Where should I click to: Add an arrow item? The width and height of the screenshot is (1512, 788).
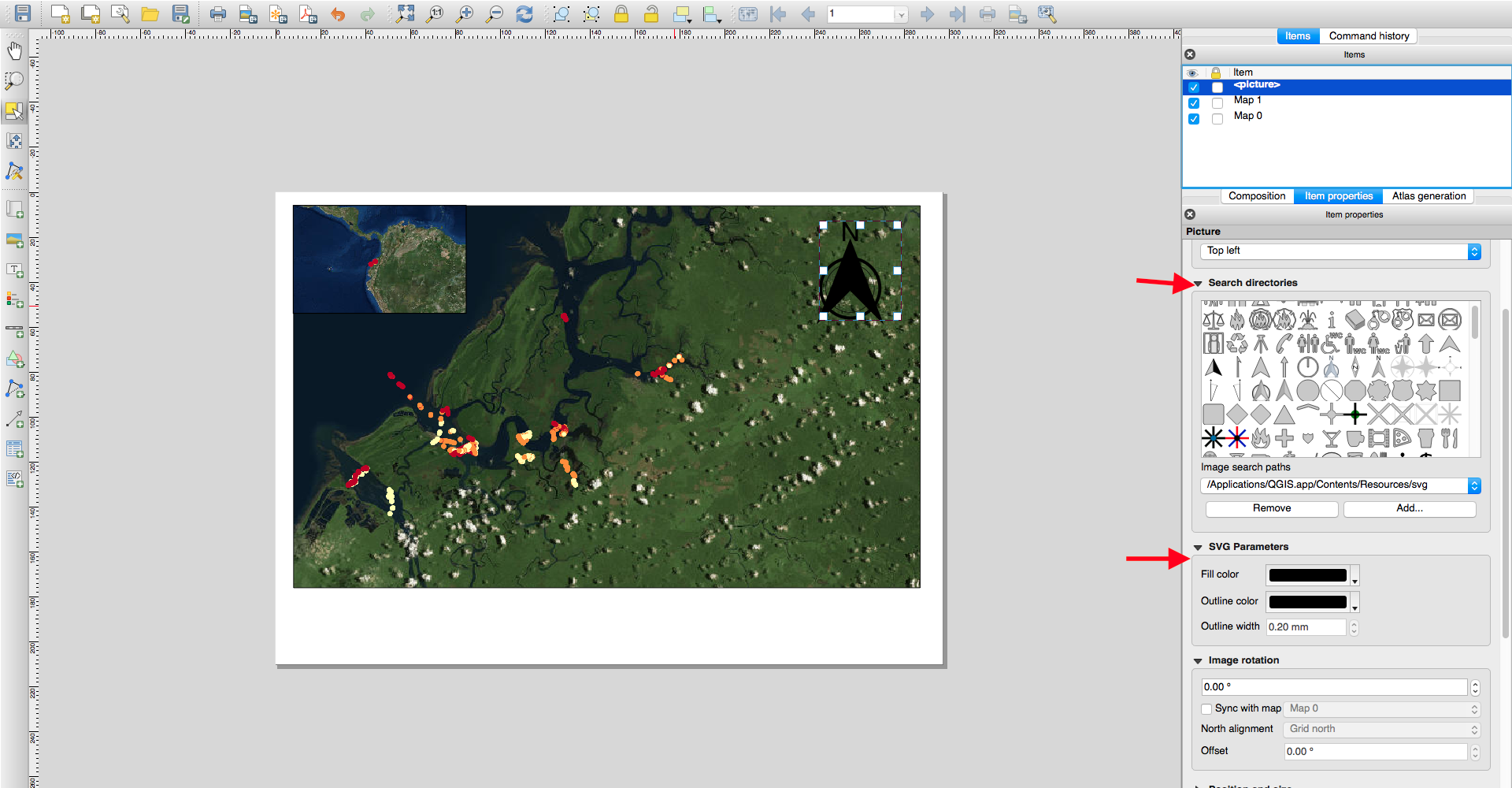pos(14,419)
